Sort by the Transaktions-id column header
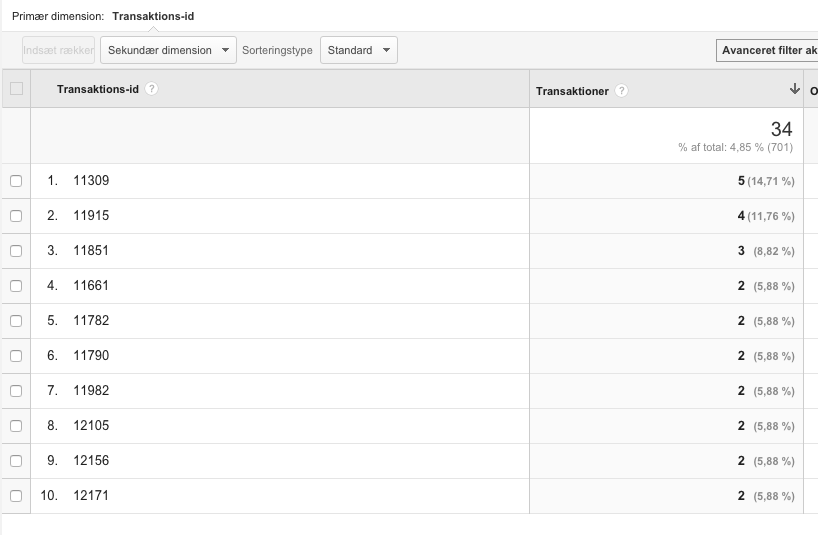818x535 pixels. (99, 89)
